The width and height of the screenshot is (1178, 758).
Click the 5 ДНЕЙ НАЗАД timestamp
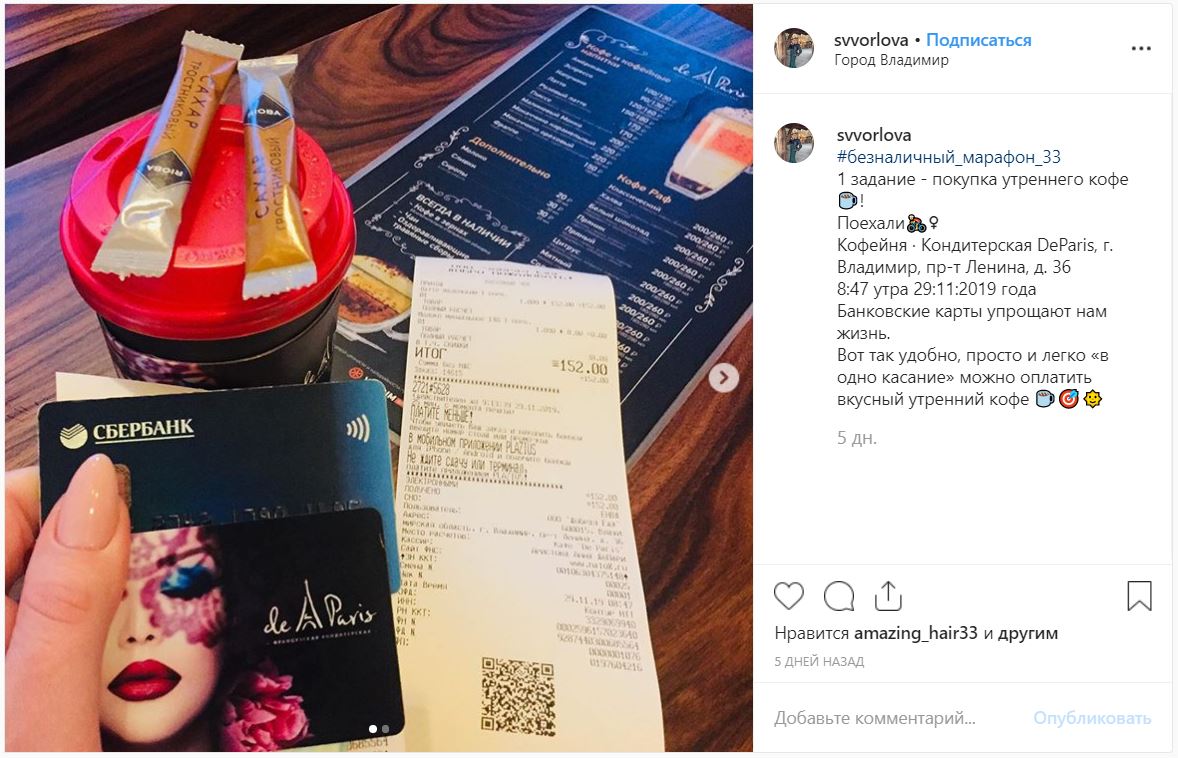click(x=819, y=662)
